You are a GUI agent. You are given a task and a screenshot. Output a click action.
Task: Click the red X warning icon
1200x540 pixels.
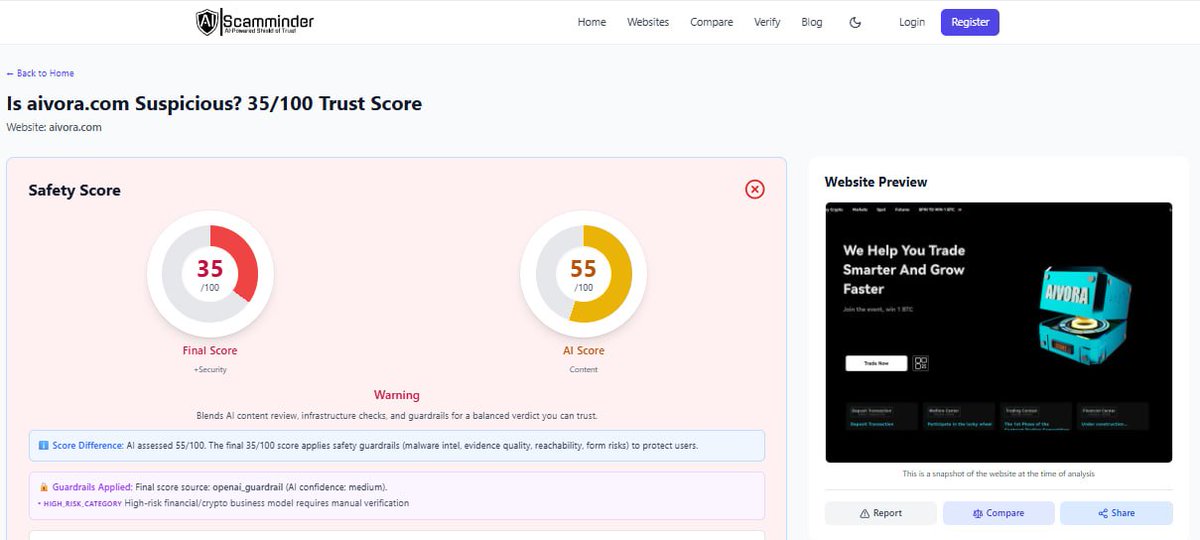pyautogui.click(x=755, y=189)
